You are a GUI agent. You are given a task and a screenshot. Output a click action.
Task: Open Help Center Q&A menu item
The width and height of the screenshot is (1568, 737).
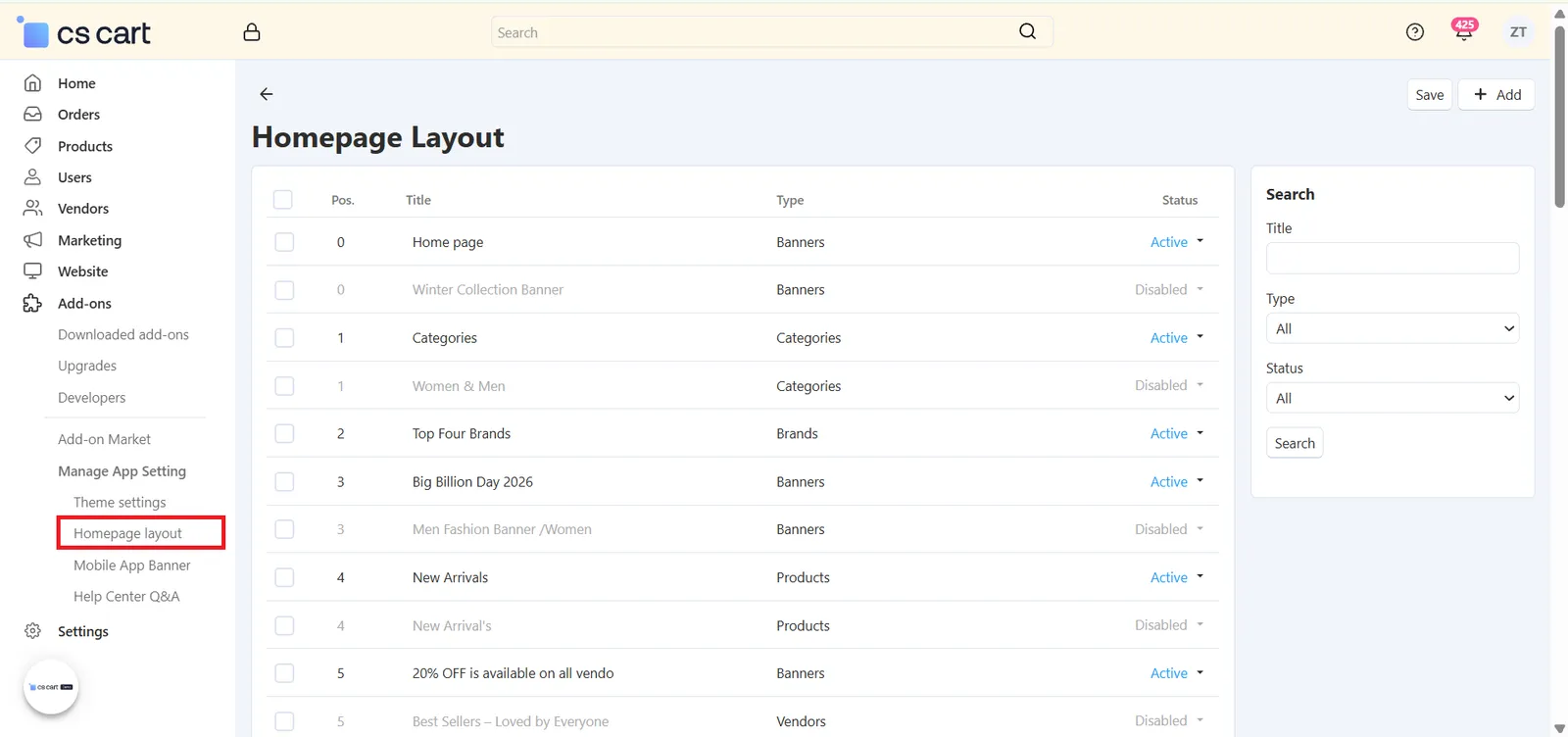point(126,596)
